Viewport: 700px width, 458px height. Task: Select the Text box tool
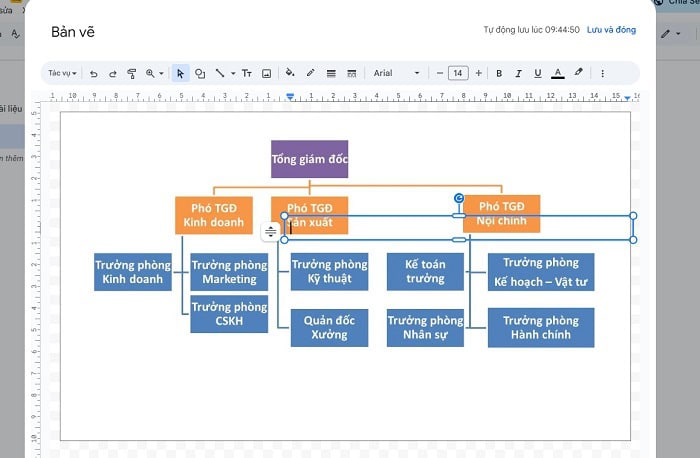pos(247,73)
